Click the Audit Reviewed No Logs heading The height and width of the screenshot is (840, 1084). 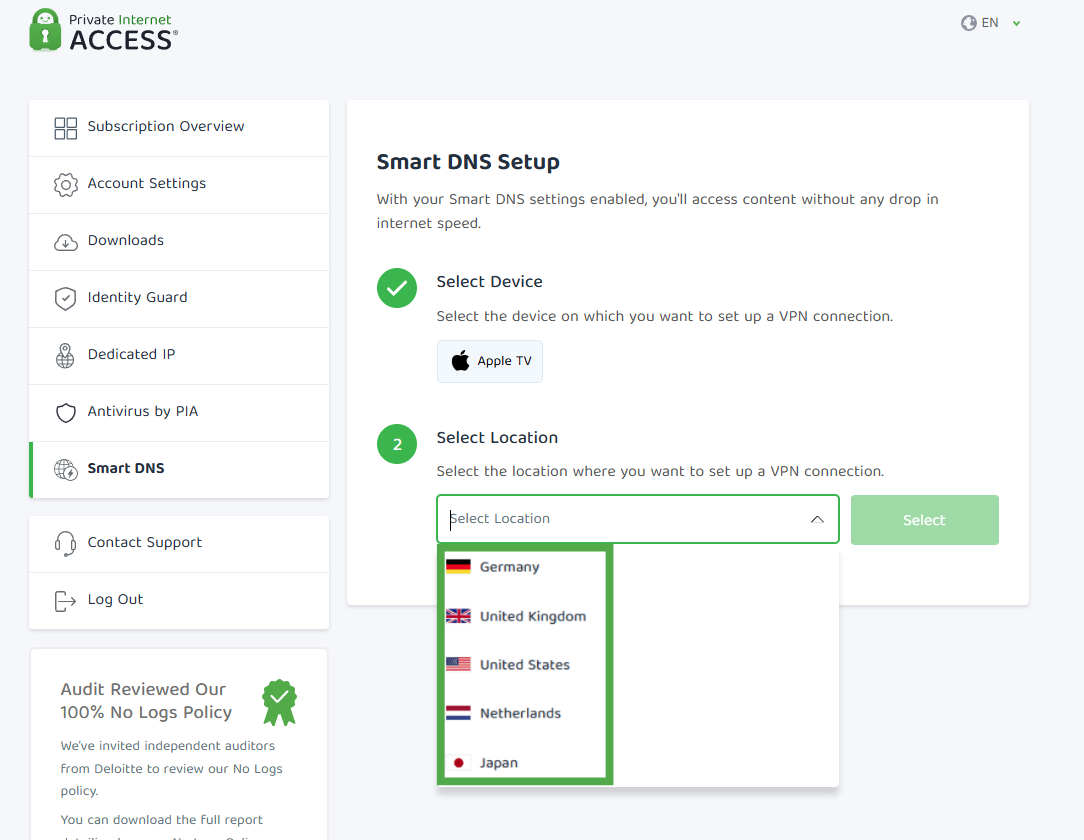coord(146,700)
